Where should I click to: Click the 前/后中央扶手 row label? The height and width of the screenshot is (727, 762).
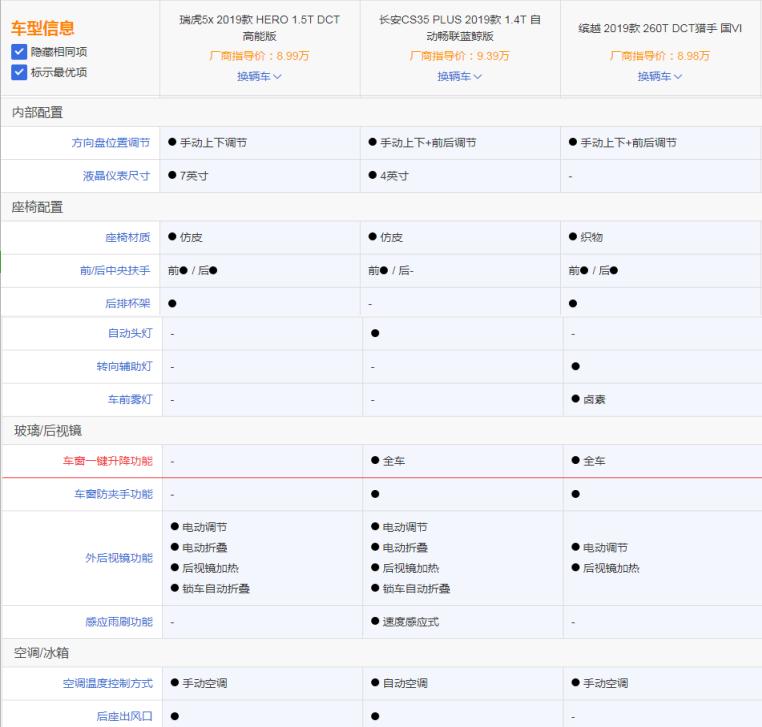[115, 270]
